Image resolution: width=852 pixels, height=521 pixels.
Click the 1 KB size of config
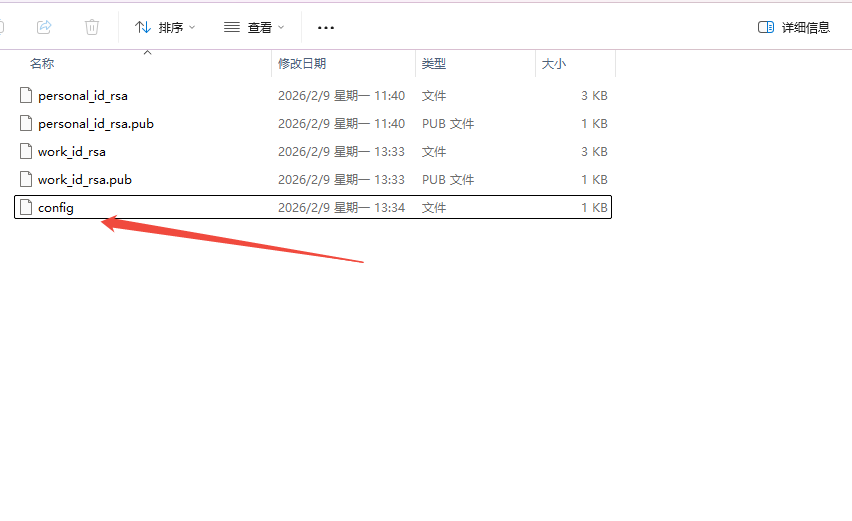pyautogui.click(x=594, y=208)
